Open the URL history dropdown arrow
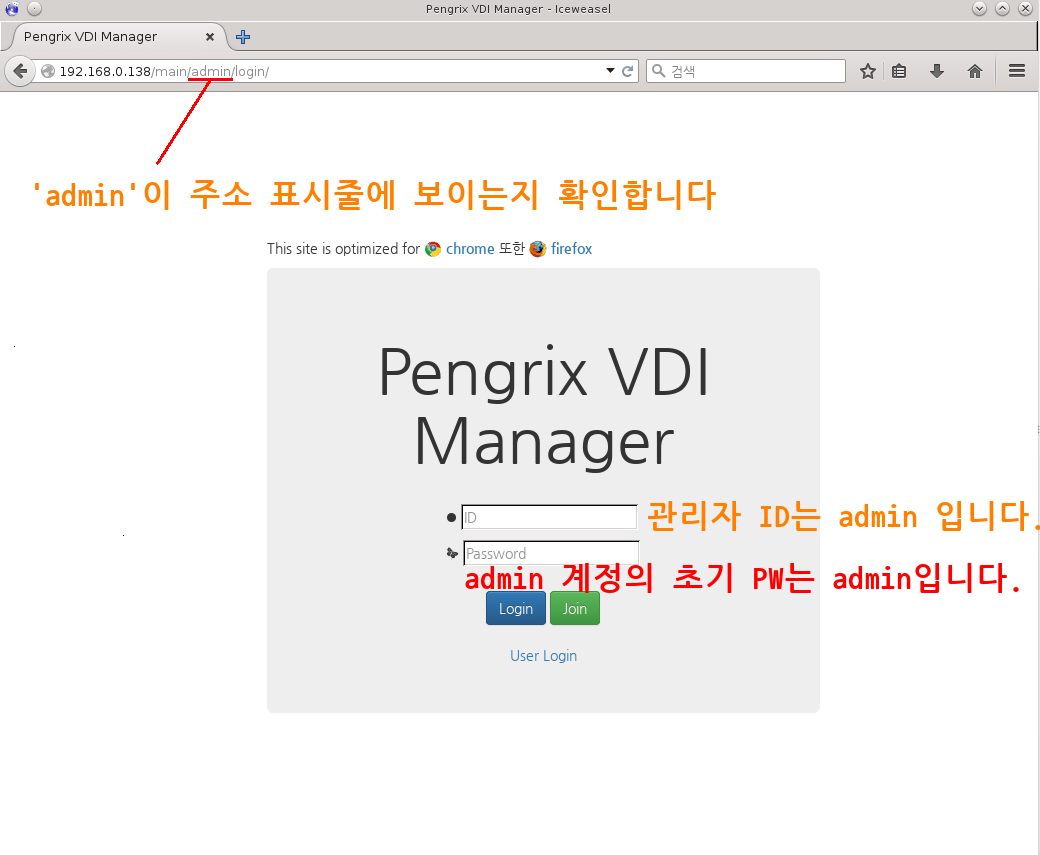This screenshot has width=1040, height=855. point(610,70)
